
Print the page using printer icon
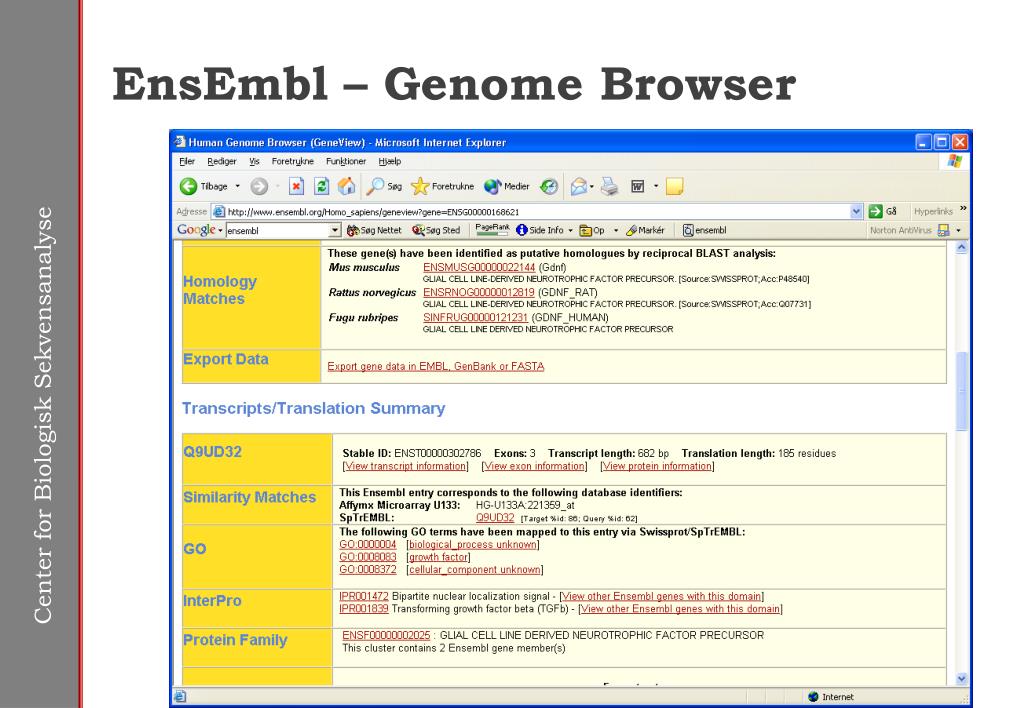tap(609, 187)
